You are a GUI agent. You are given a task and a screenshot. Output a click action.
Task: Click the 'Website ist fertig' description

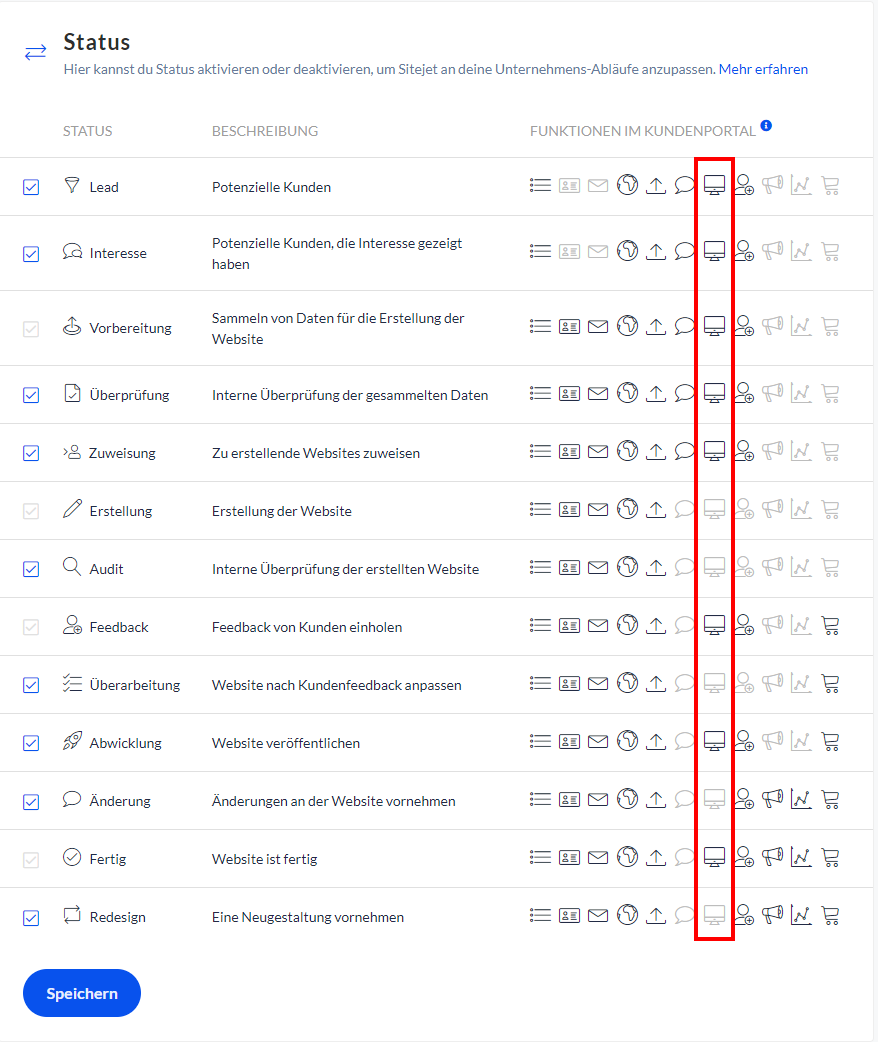coord(265,859)
